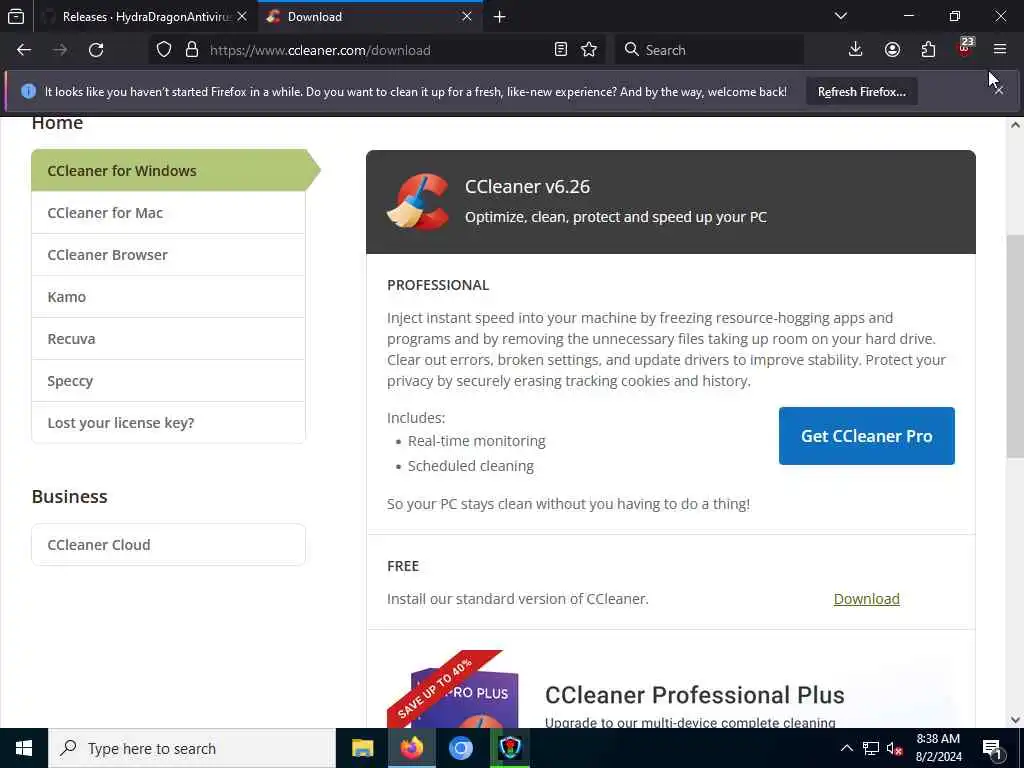
Task: Open a new browser tab
Action: [x=500, y=17]
